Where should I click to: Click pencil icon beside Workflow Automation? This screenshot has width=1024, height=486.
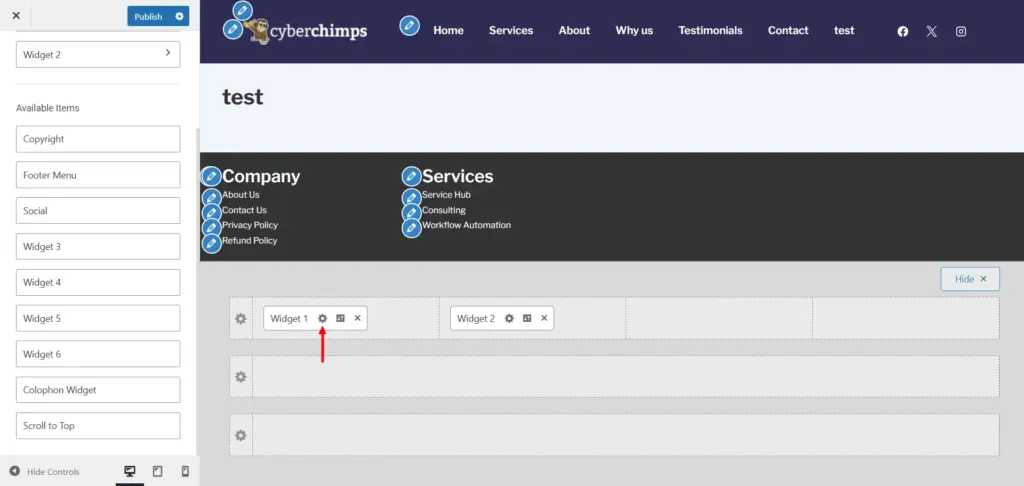click(x=411, y=228)
